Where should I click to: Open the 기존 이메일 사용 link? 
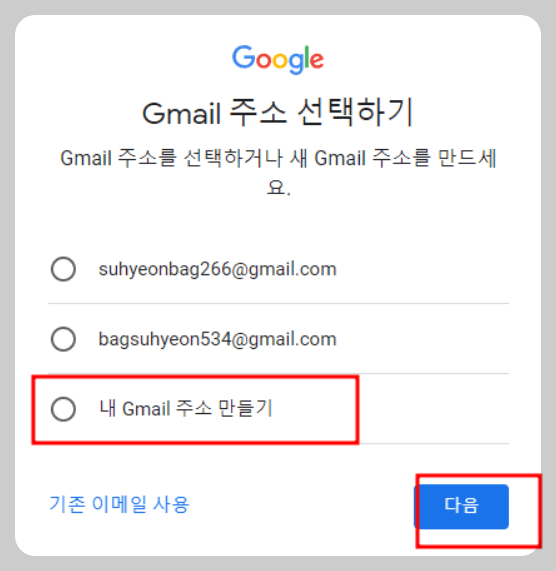119,505
